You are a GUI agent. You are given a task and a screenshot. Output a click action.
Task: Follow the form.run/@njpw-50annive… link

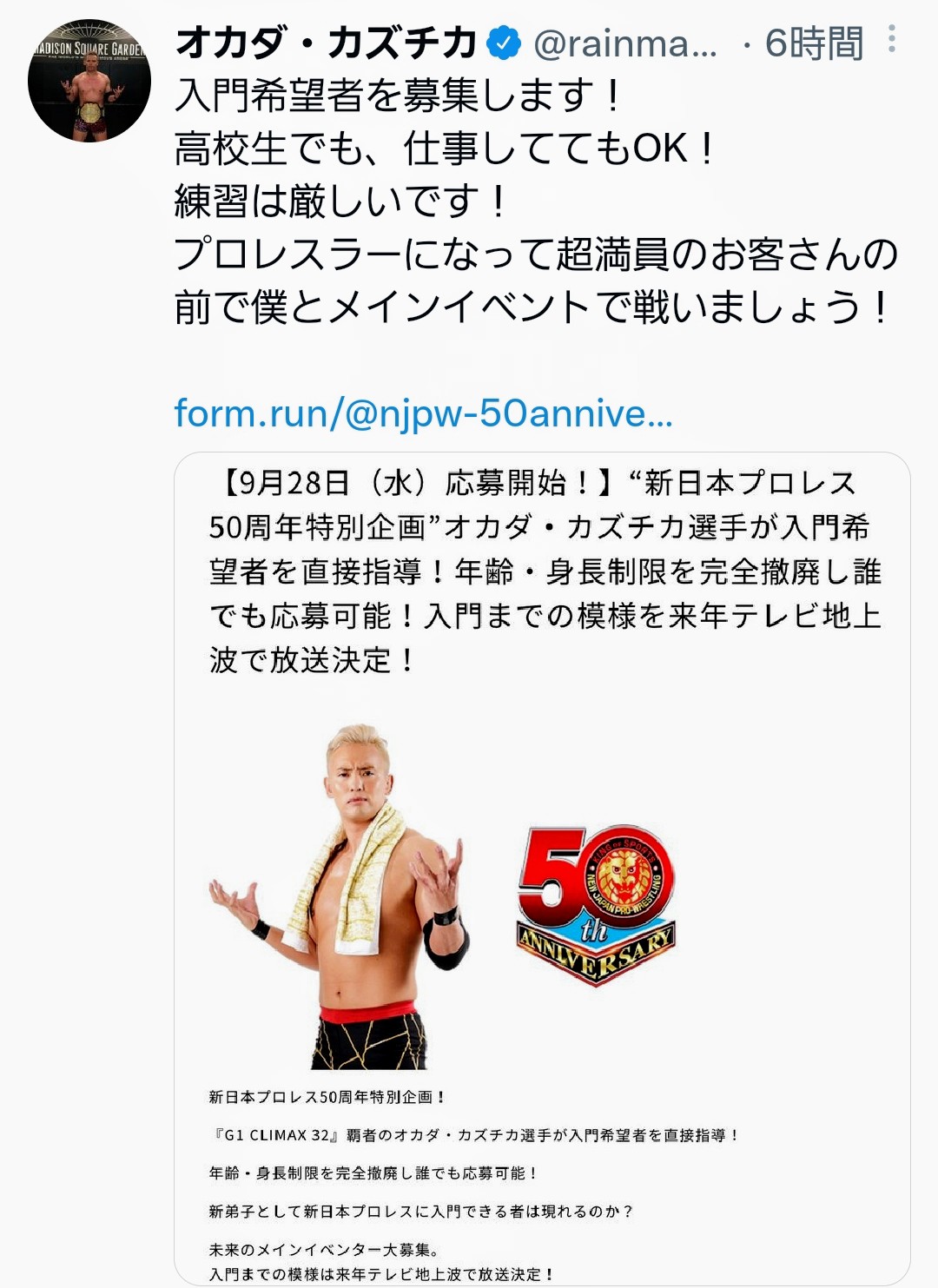tap(424, 413)
